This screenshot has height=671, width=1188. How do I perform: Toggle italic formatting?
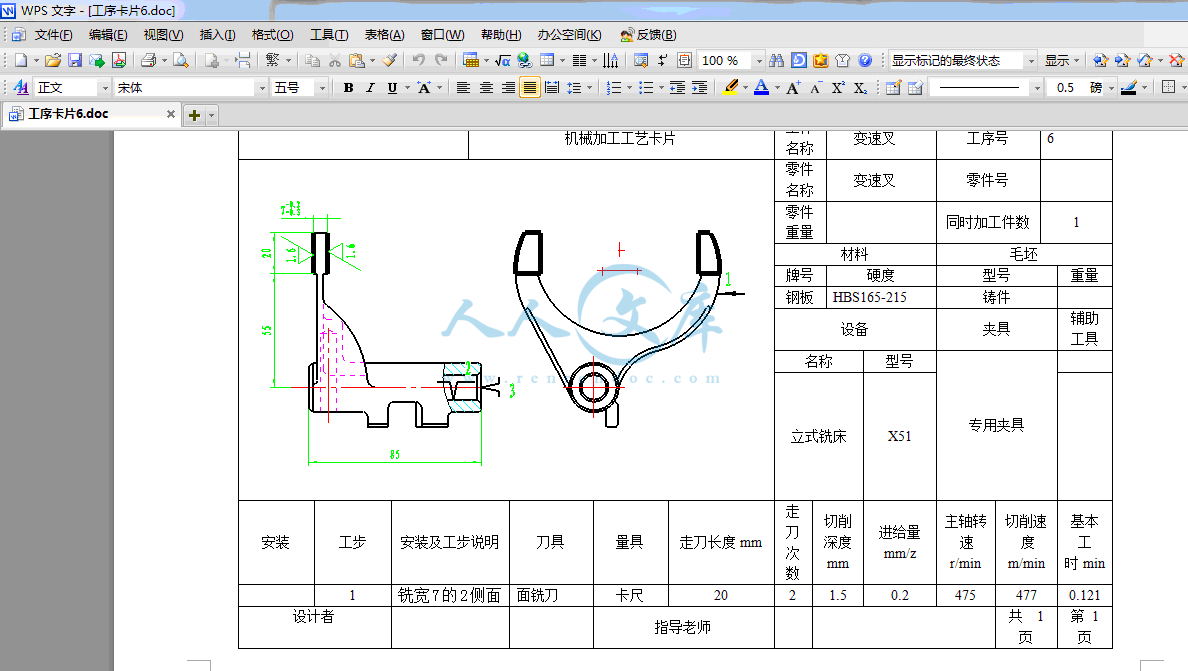370,88
